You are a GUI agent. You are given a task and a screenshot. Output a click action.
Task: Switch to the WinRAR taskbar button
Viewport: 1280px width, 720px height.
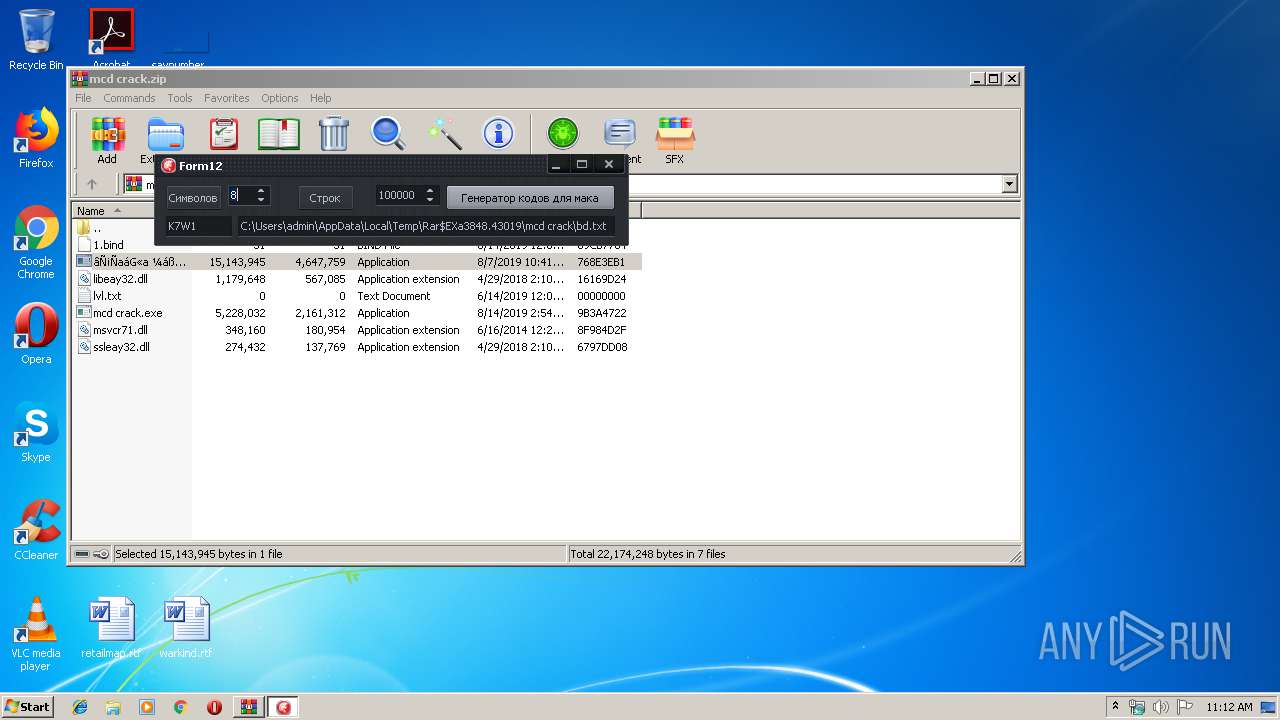pyautogui.click(x=249, y=707)
